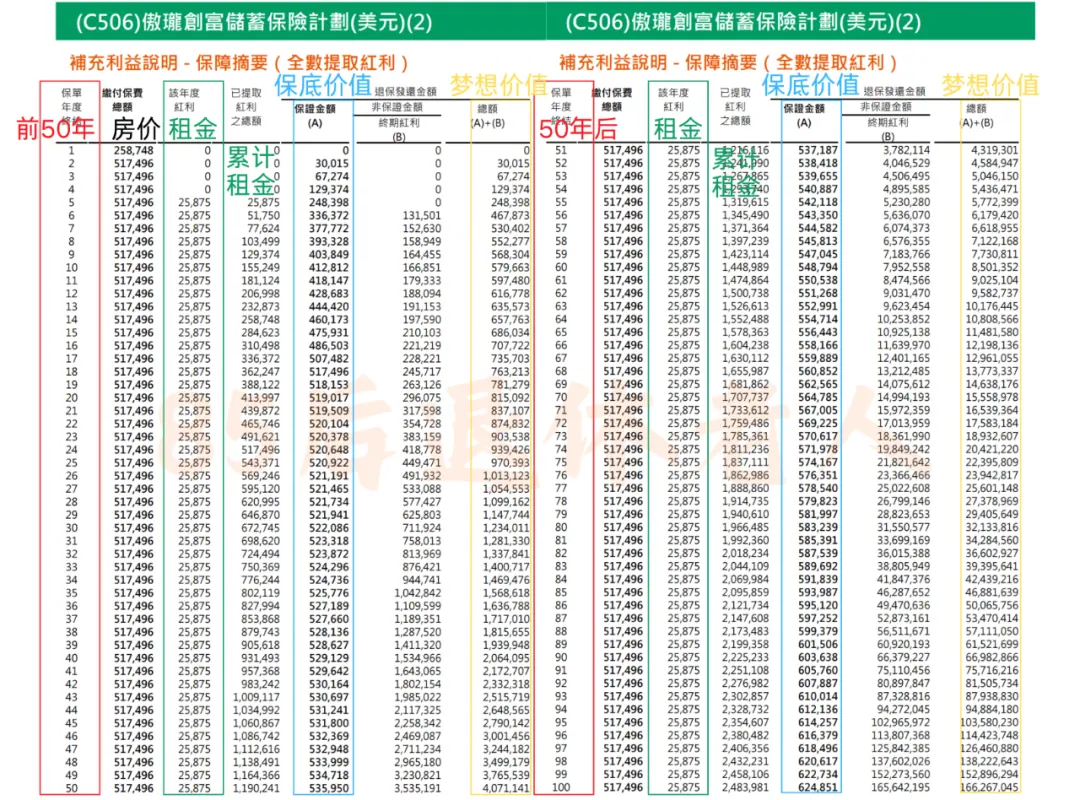The height and width of the screenshot is (800, 1080).
Task: Select total value 75,716,216
Action: click(992, 671)
